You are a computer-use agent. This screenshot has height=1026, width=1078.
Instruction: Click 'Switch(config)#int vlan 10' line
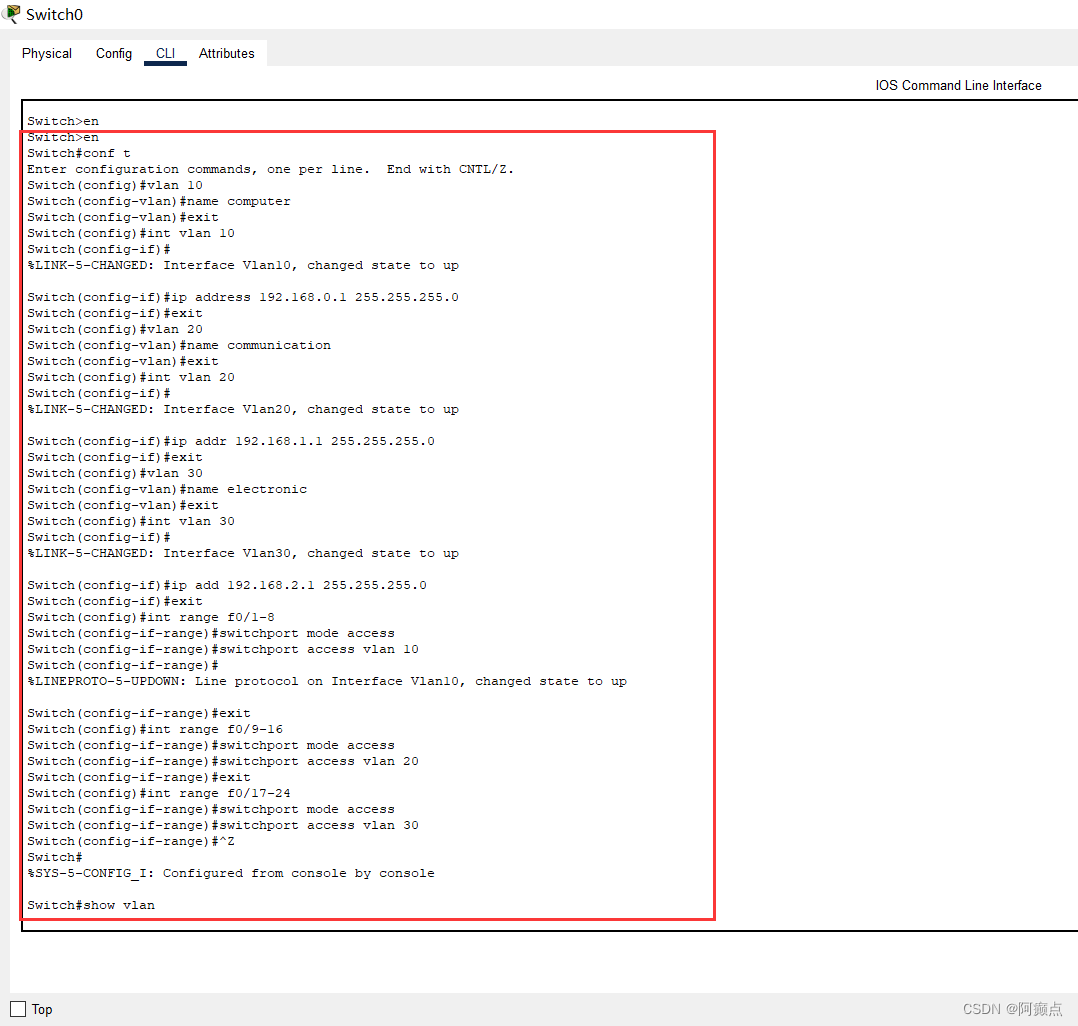[x=131, y=233]
